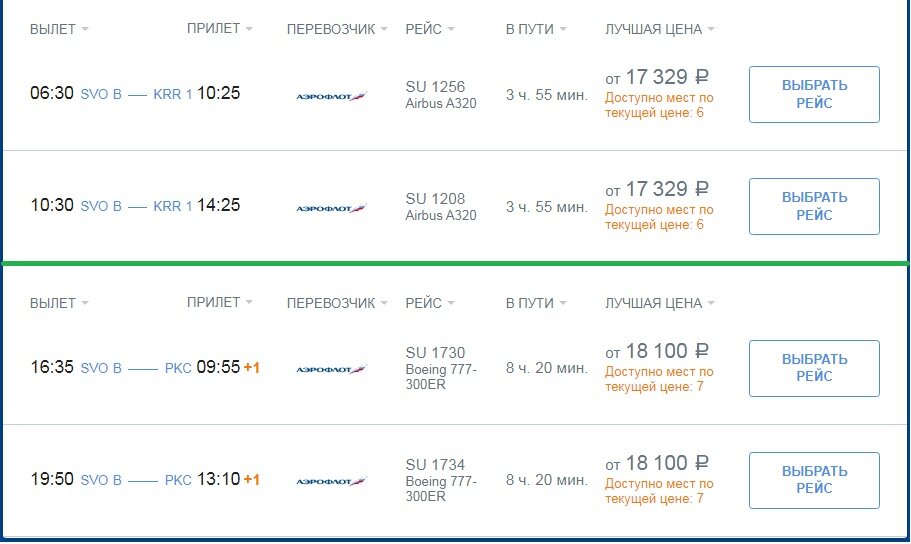This screenshot has height=544, width=911.
Task: Sort top table by ЛУЧШАЯ ЦЕНА
Action: tap(659, 29)
